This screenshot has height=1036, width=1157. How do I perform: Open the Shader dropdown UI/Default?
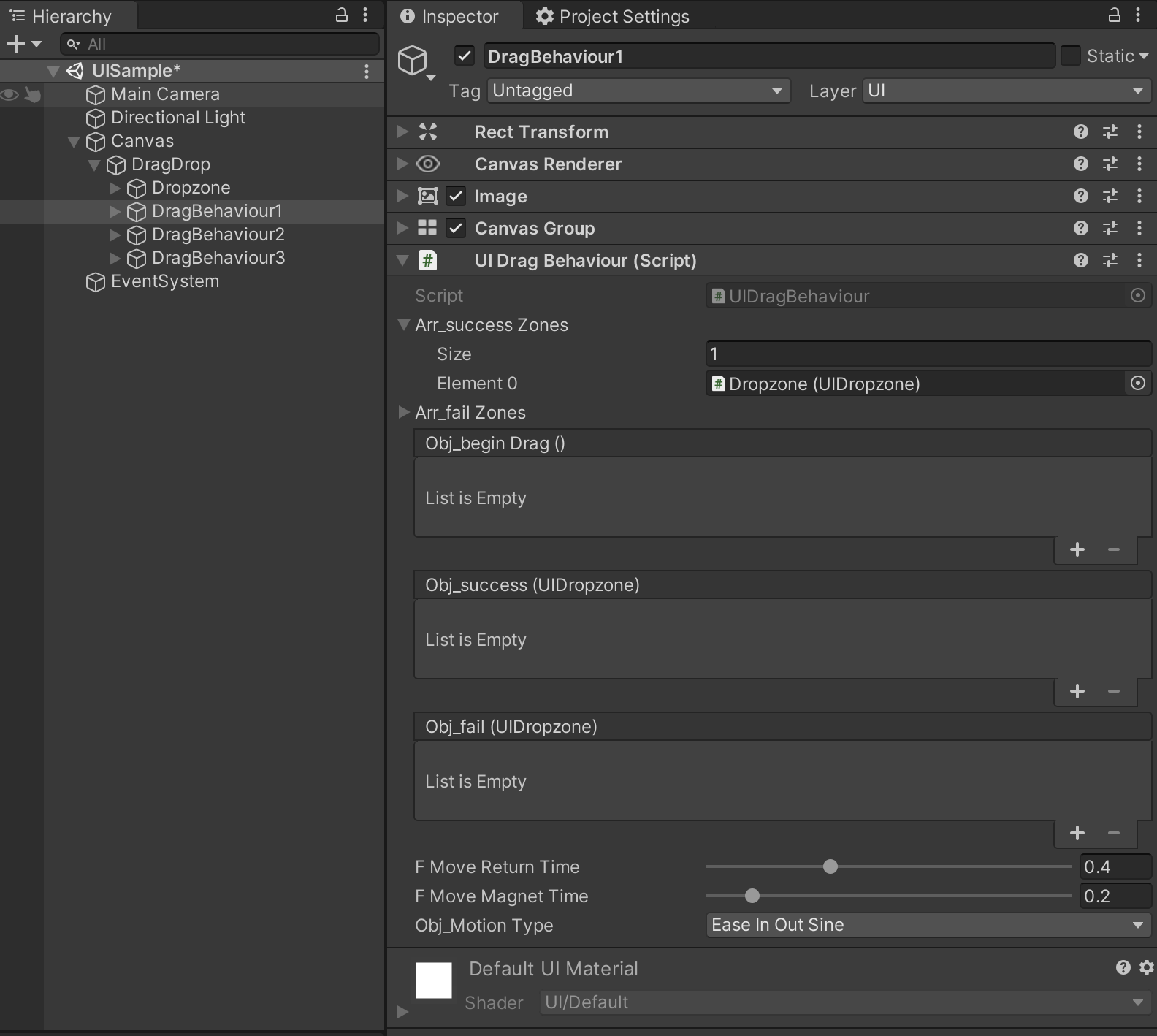pos(845,1002)
